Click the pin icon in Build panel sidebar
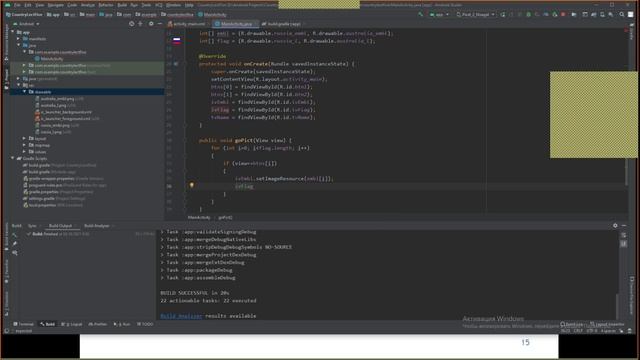The width and height of the screenshot is (640, 360). (15, 244)
